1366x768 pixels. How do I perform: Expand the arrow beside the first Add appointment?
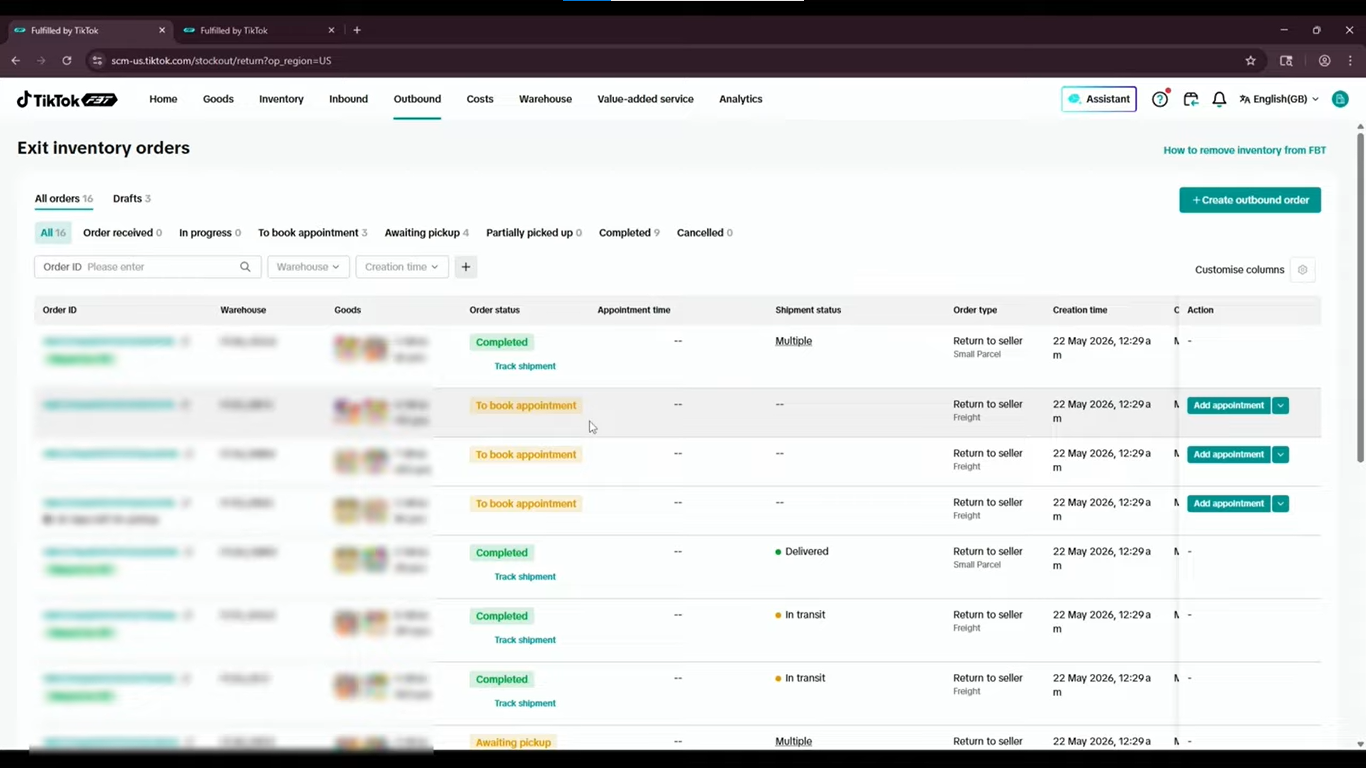[1280, 406]
